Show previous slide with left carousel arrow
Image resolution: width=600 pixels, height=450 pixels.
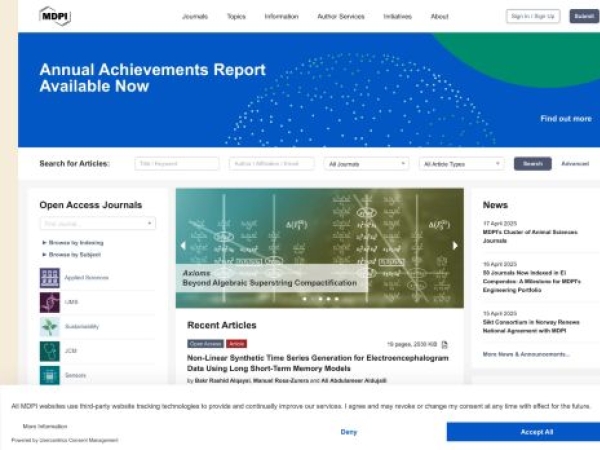(183, 246)
